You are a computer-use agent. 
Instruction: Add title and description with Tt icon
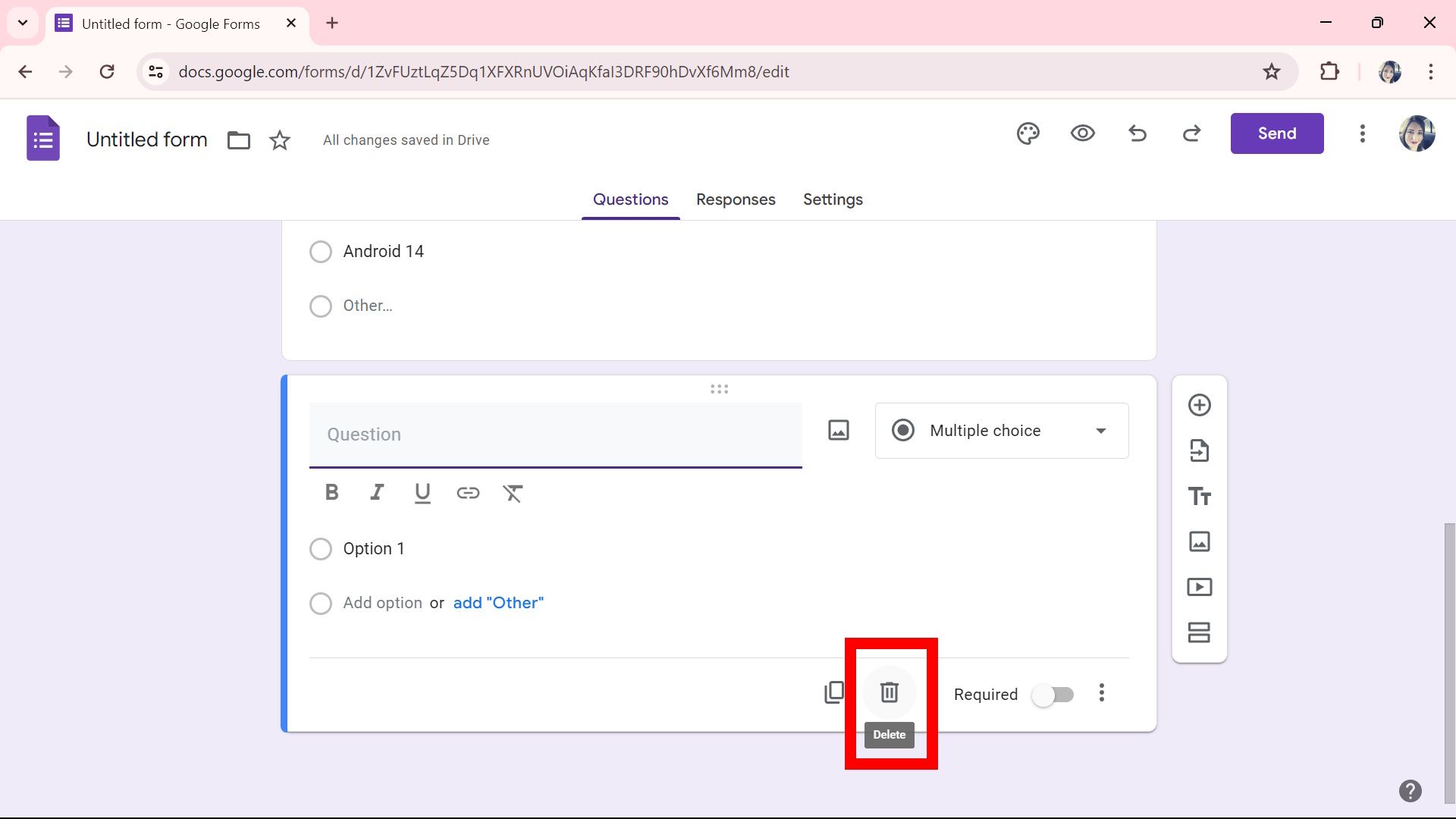[x=1199, y=496]
